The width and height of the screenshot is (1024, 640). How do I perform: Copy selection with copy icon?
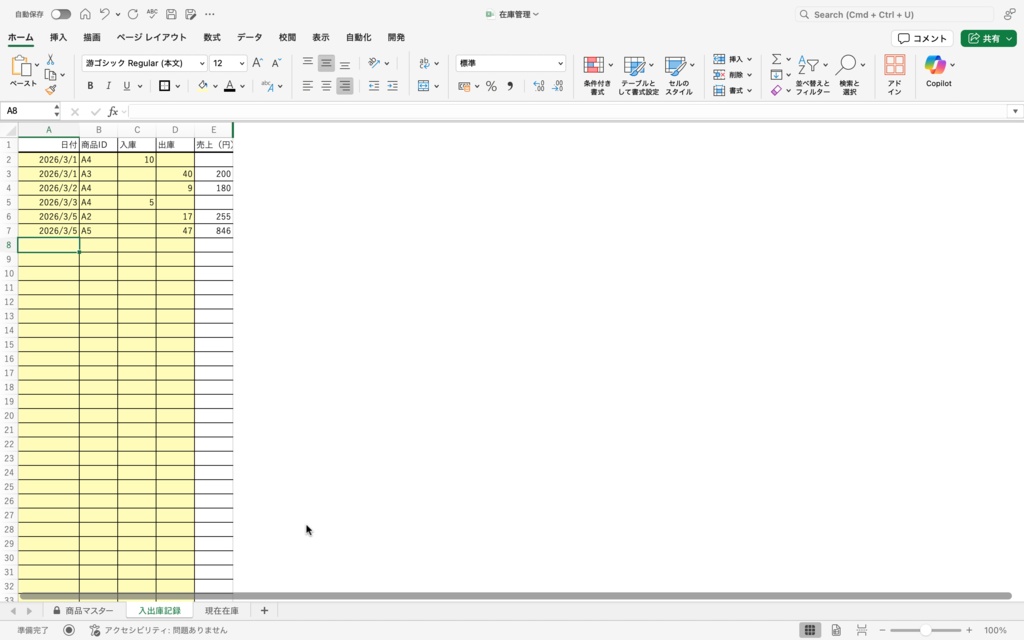pos(50,74)
